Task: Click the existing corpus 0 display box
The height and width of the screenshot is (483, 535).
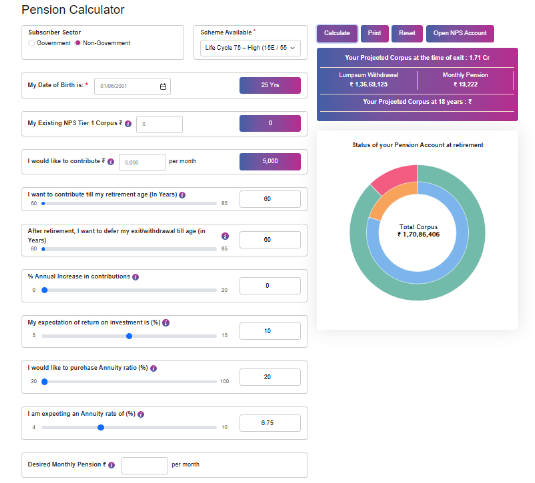Action: 270,123
